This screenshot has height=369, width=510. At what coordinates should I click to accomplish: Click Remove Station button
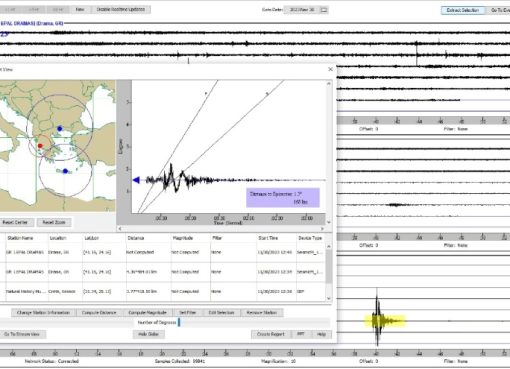tap(262, 313)
